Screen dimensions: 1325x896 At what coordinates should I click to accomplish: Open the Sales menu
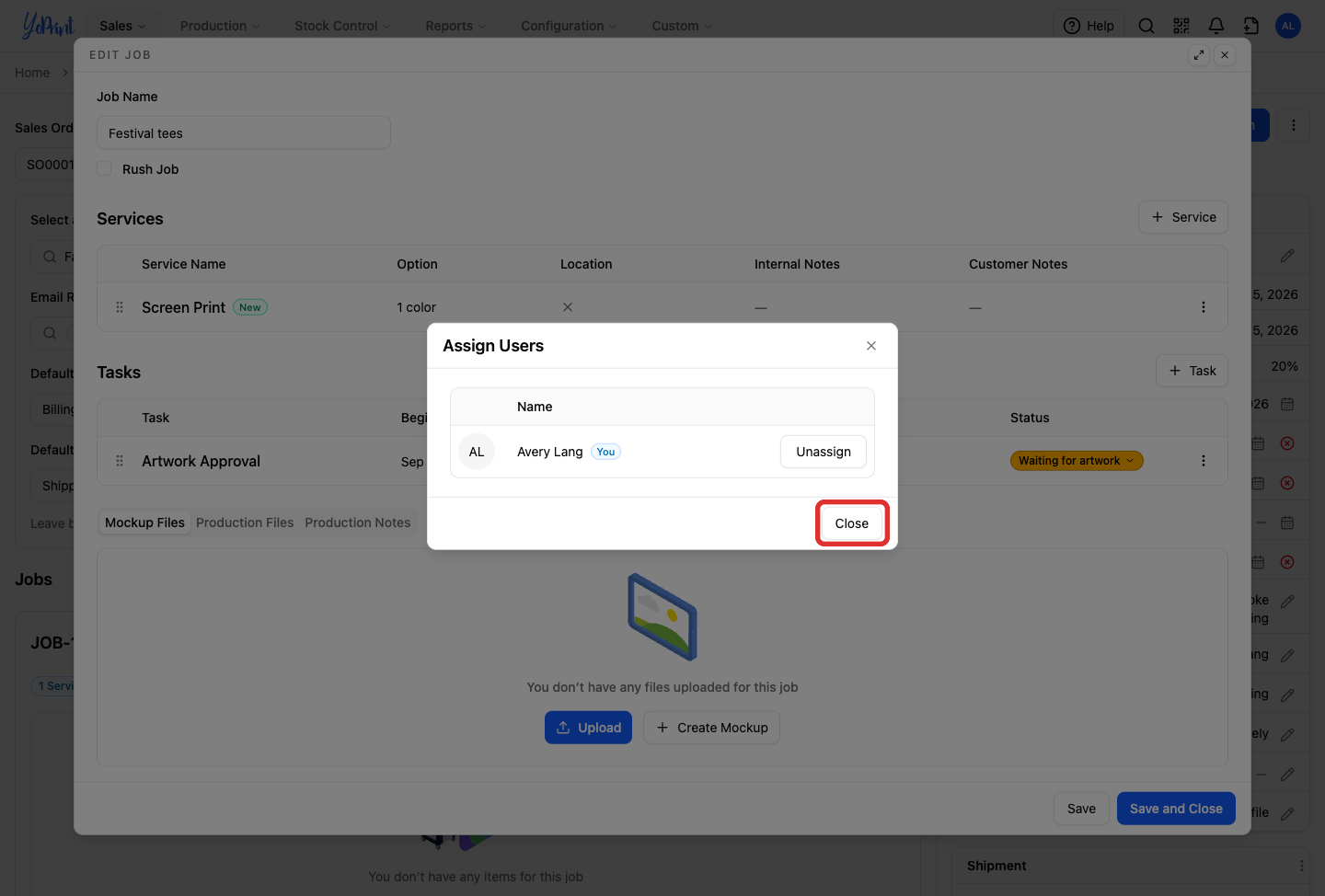click(x=122, y=26)
